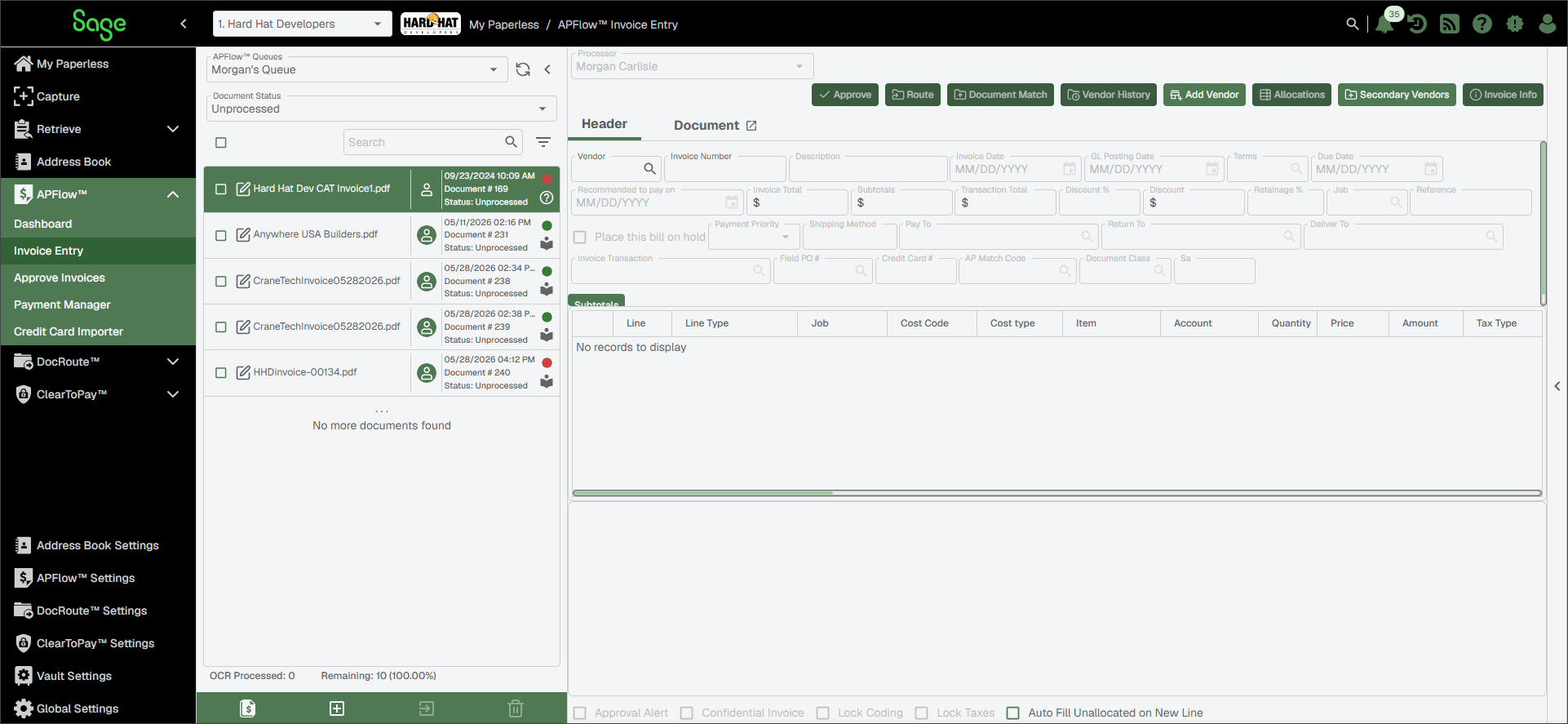Edit the Anywhere USA Builders.pdf document icon
The width and height of the screenshot is (1568, 724).
243,235
